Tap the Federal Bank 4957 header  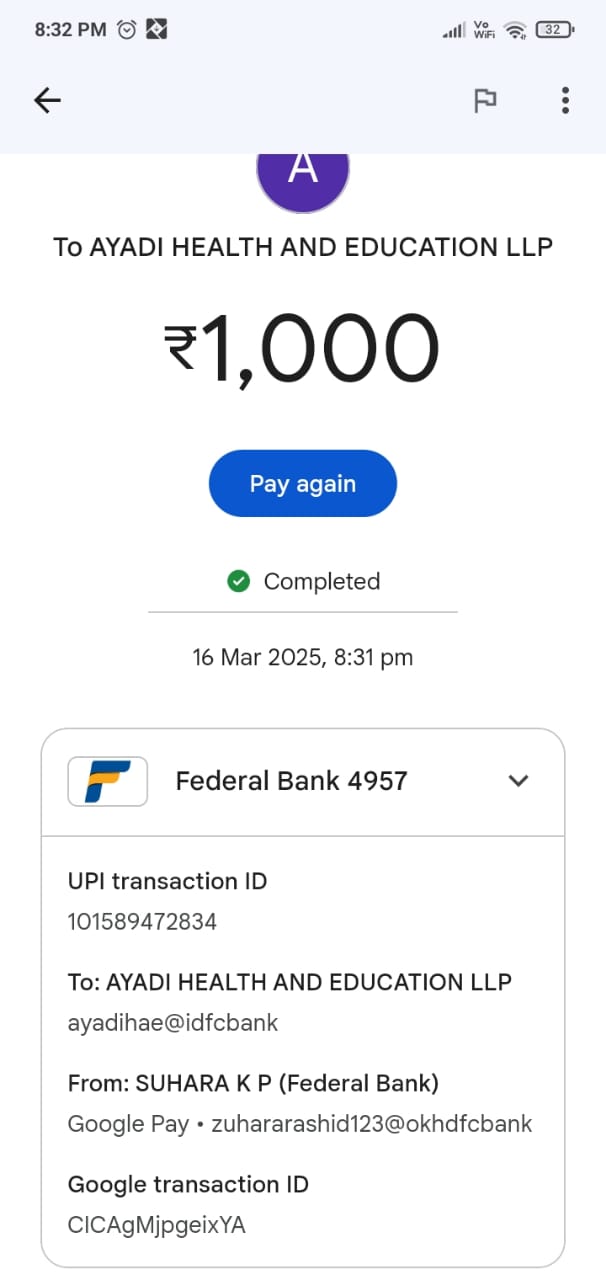click(x=291, y=781)
